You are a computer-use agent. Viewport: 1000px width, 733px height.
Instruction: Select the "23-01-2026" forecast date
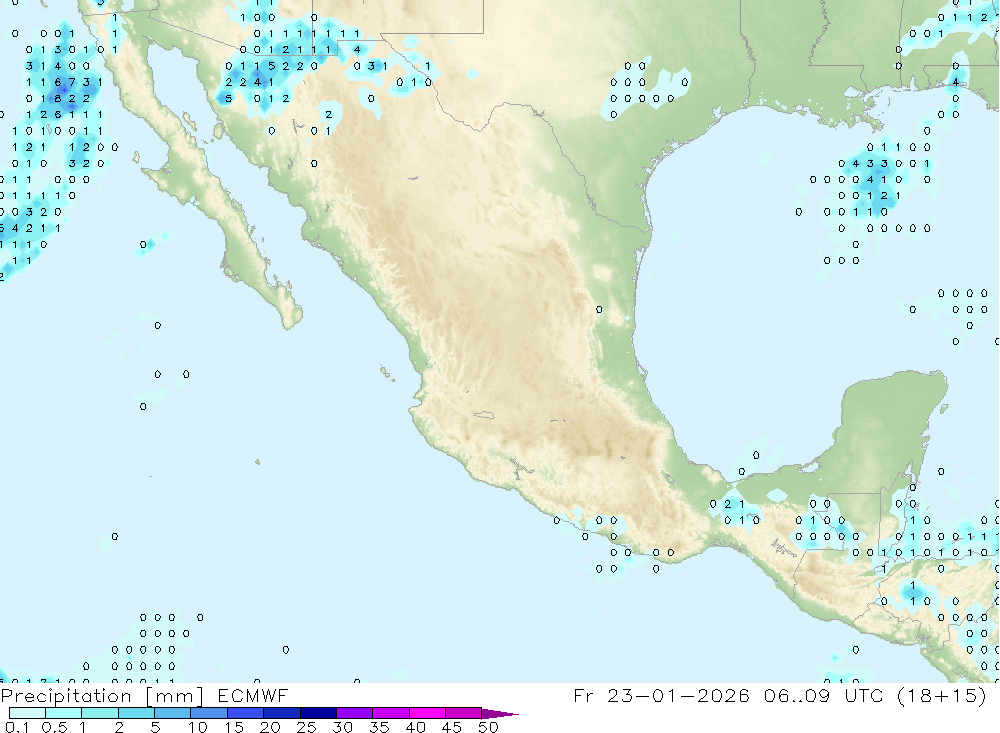coord(678,695)
